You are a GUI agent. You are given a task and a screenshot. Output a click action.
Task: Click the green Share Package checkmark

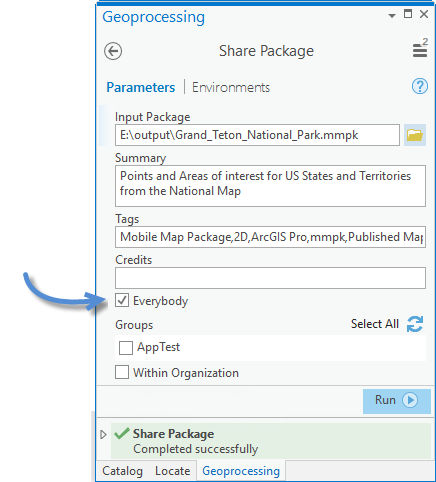coord(122,433)
